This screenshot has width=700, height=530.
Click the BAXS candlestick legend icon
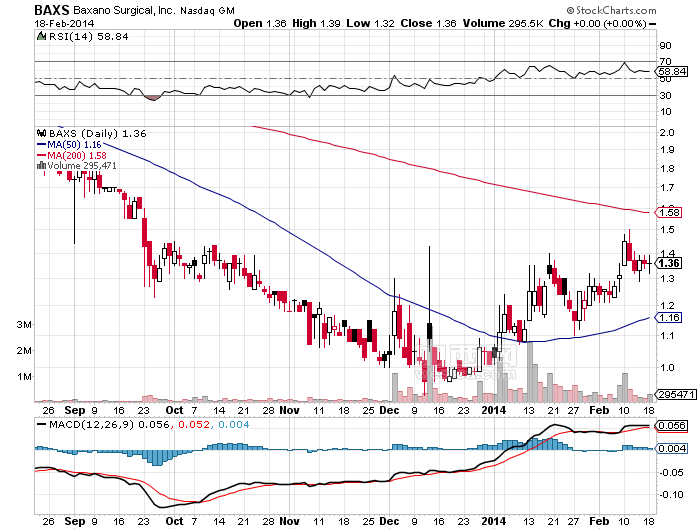[42, 134]
